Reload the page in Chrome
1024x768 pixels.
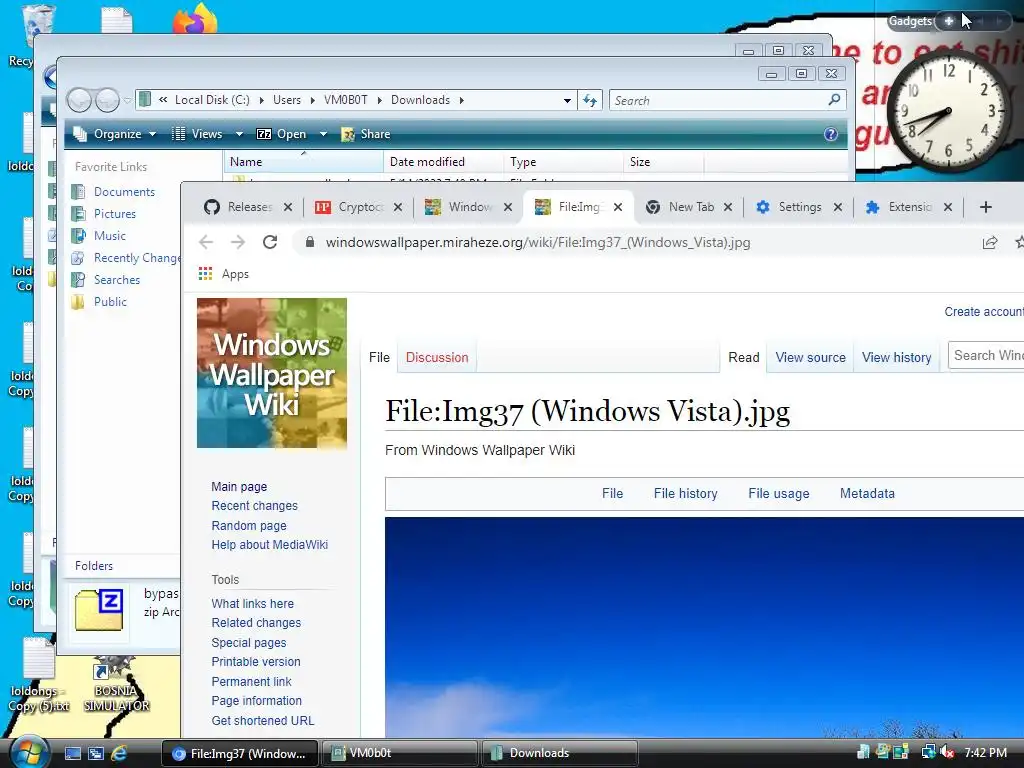point(270,242)
